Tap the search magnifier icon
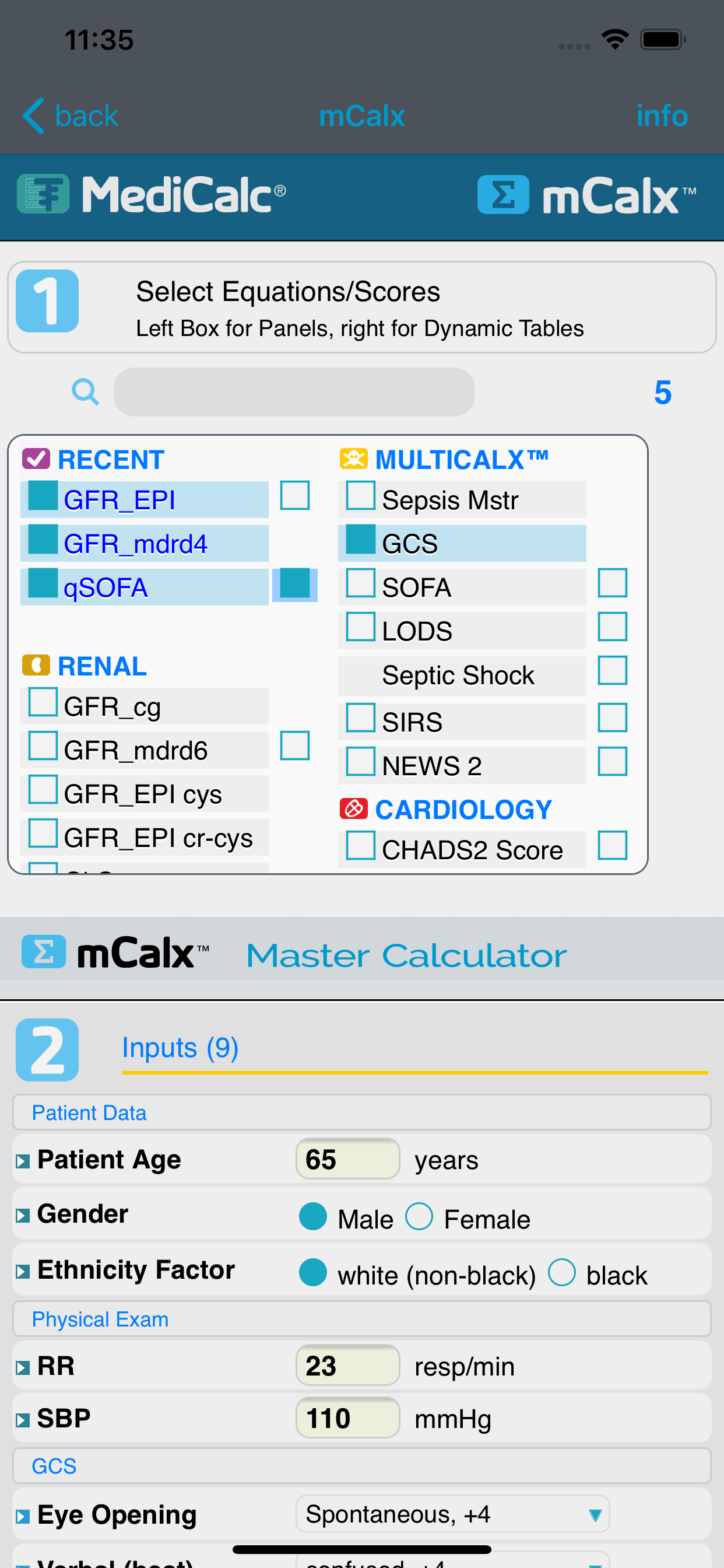Image resolution: width=724 pixels, height=1568 pixels. [85, 392]
